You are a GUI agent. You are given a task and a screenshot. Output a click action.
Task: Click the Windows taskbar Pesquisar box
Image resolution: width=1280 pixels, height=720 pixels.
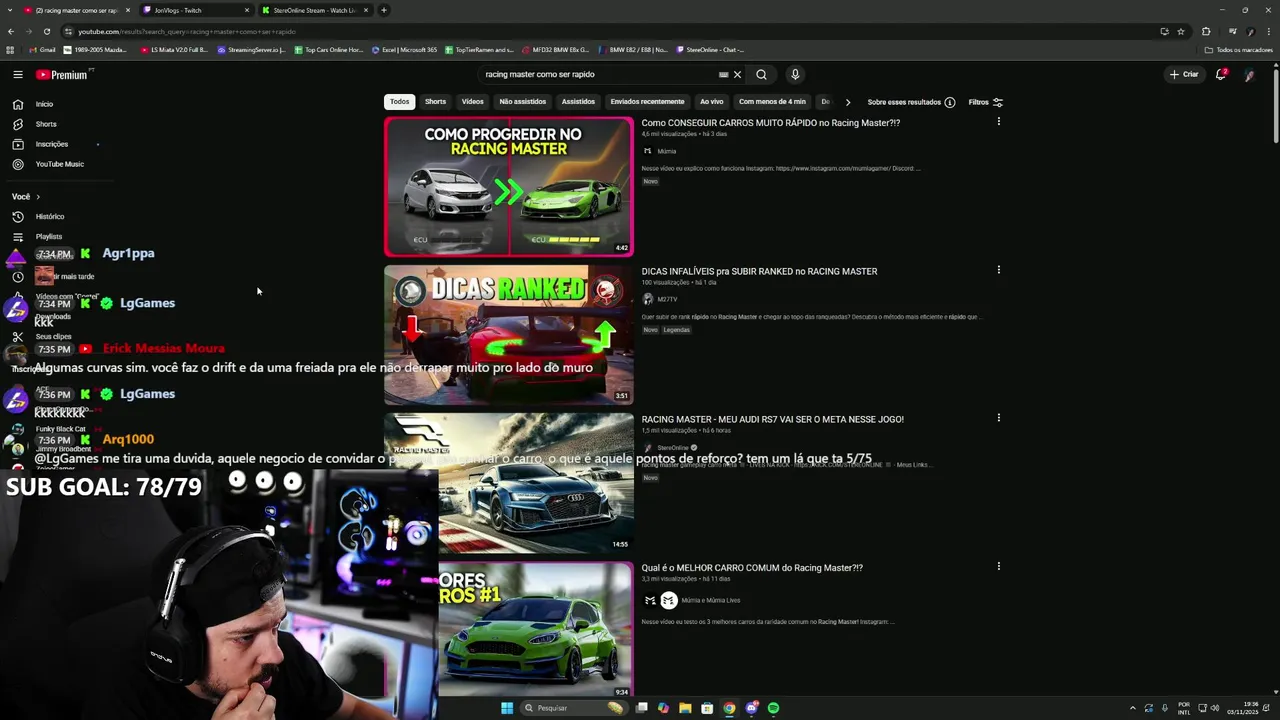coord(573,708)
